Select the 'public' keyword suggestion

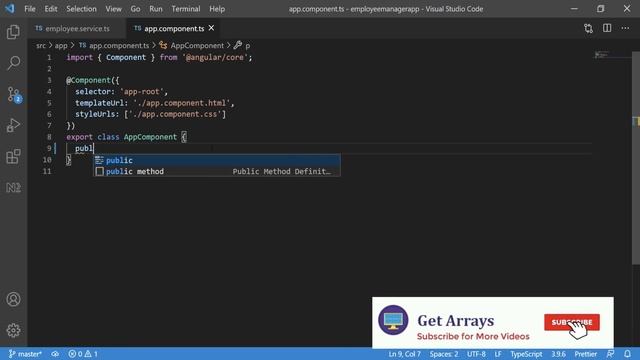[217, 160]
